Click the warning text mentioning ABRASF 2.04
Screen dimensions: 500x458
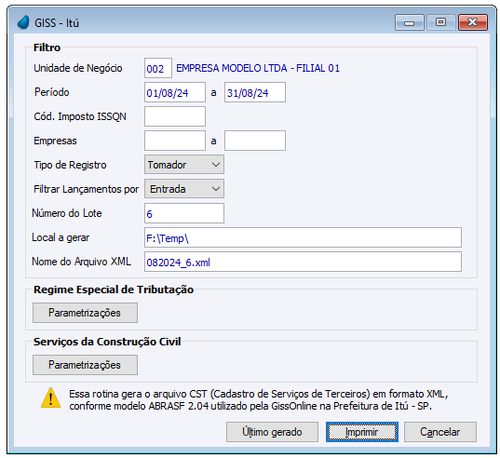(259, 400)
